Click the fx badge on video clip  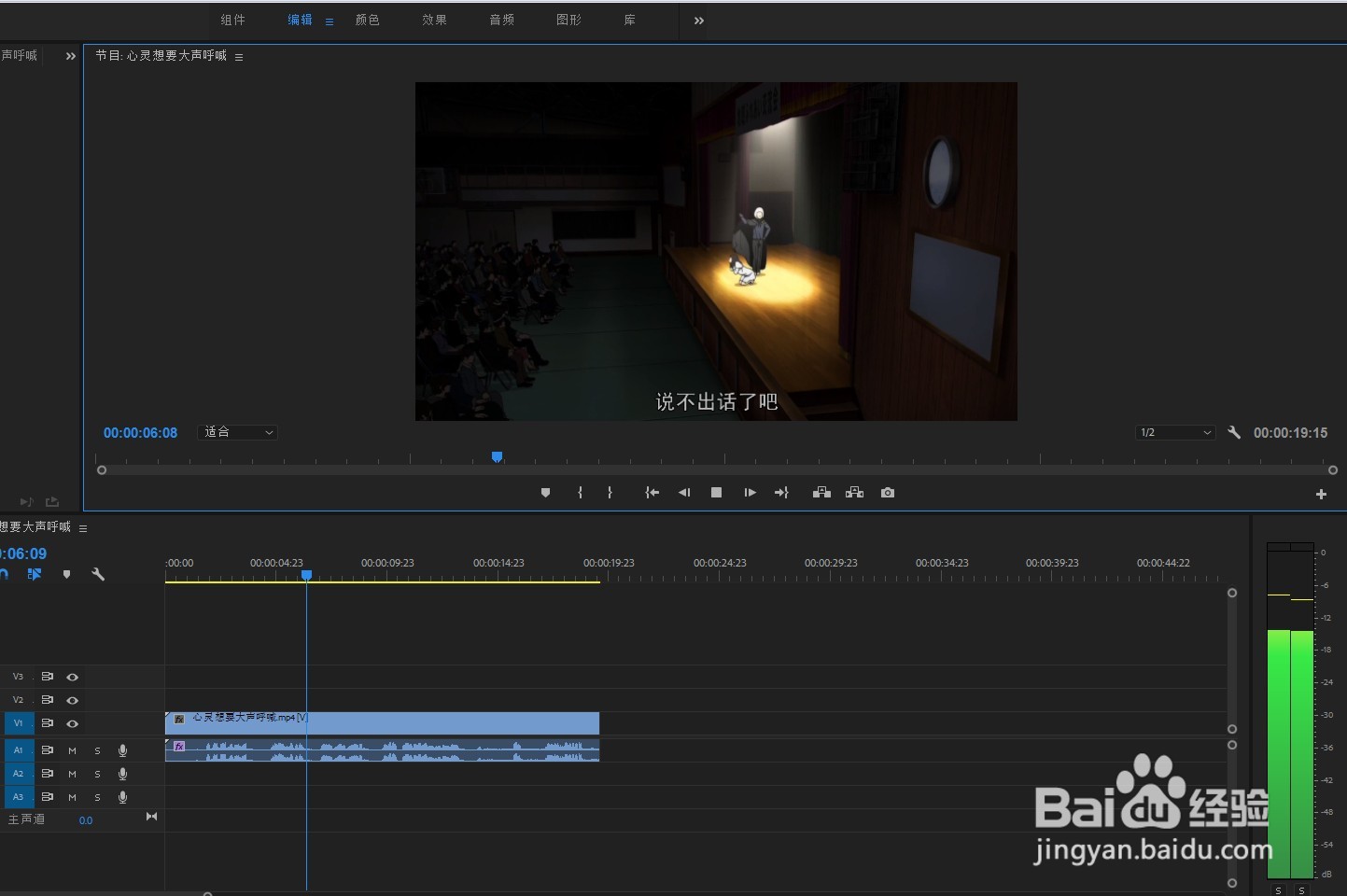179,719
